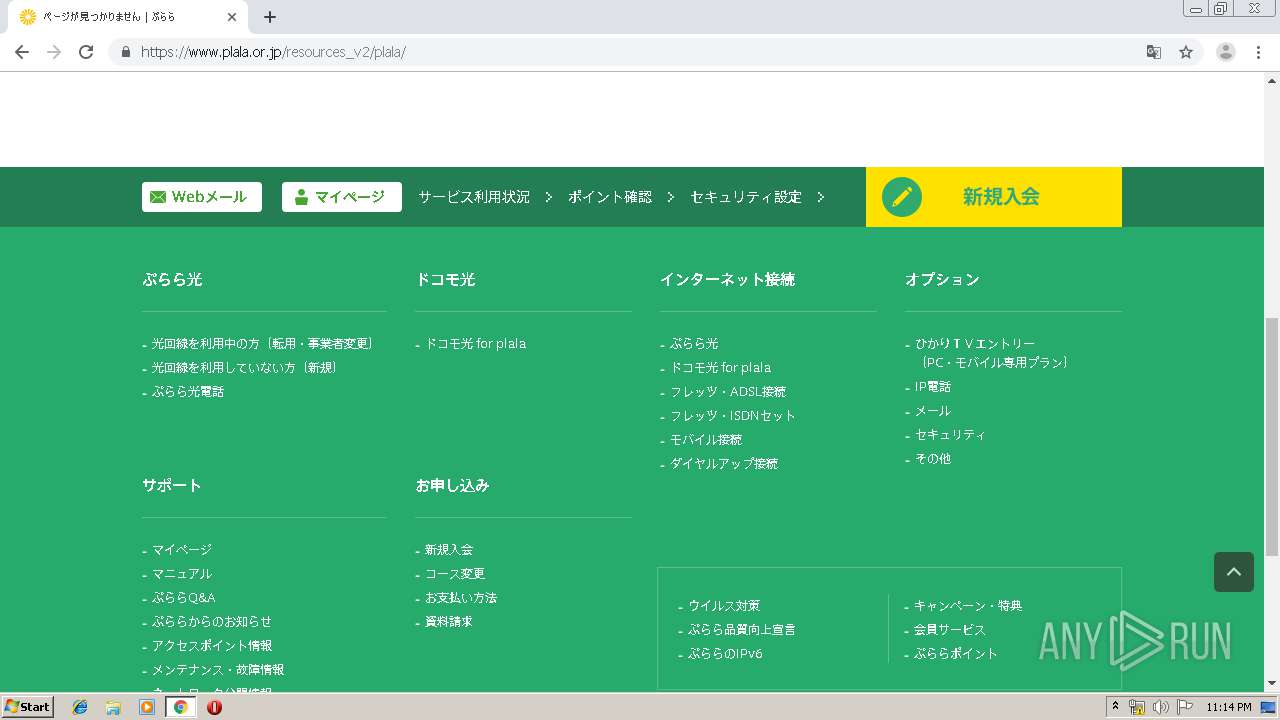Screen dimensions: 1280x720
Task: Click the Action Center flag icon
Action: pyautogui.click(x=1184, y=707)
